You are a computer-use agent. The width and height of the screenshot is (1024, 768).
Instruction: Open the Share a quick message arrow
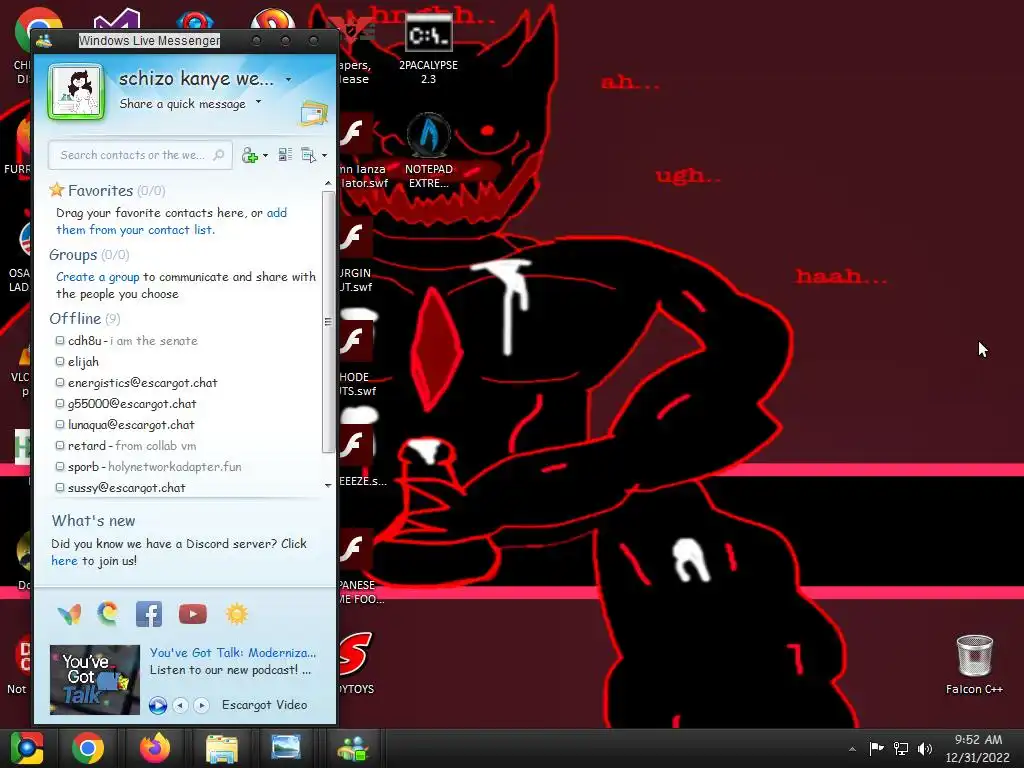(258, 102)
